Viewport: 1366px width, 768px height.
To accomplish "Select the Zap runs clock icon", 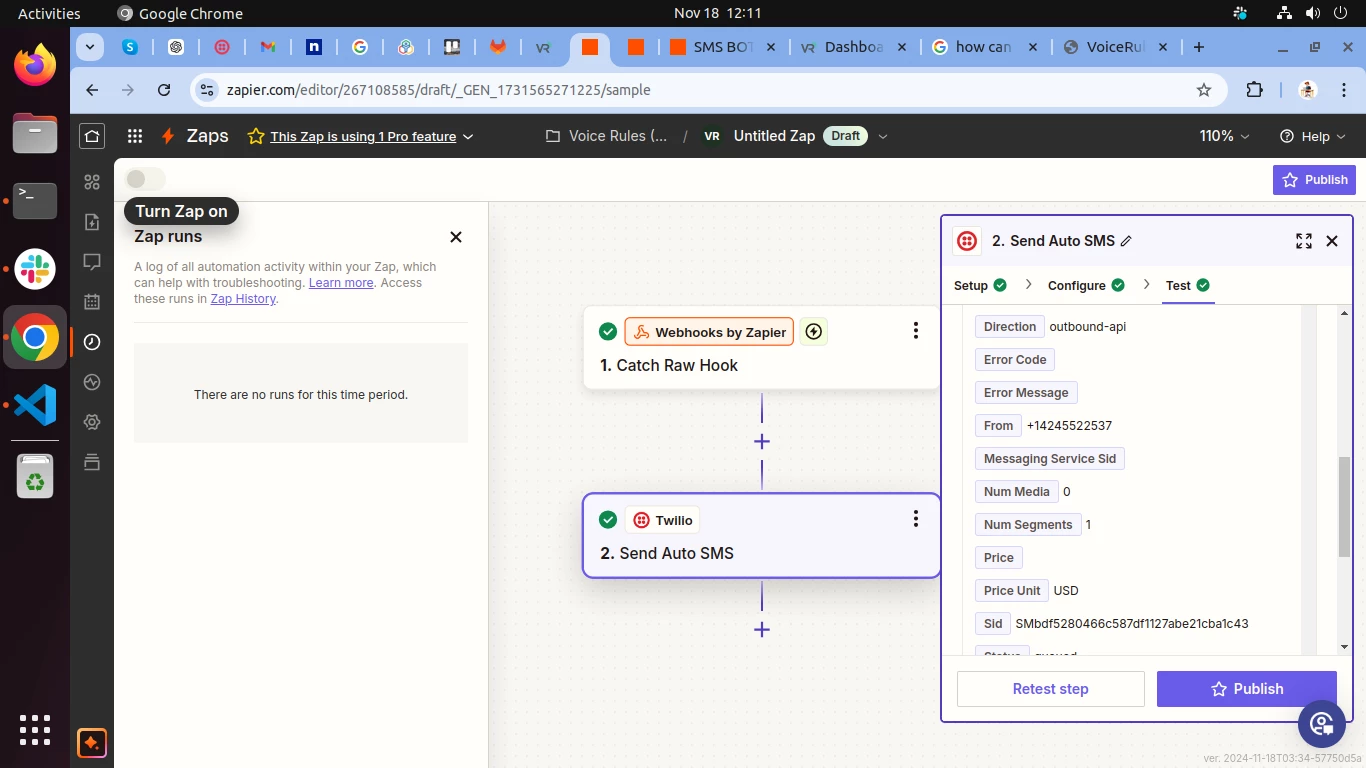I will (92, 342).
